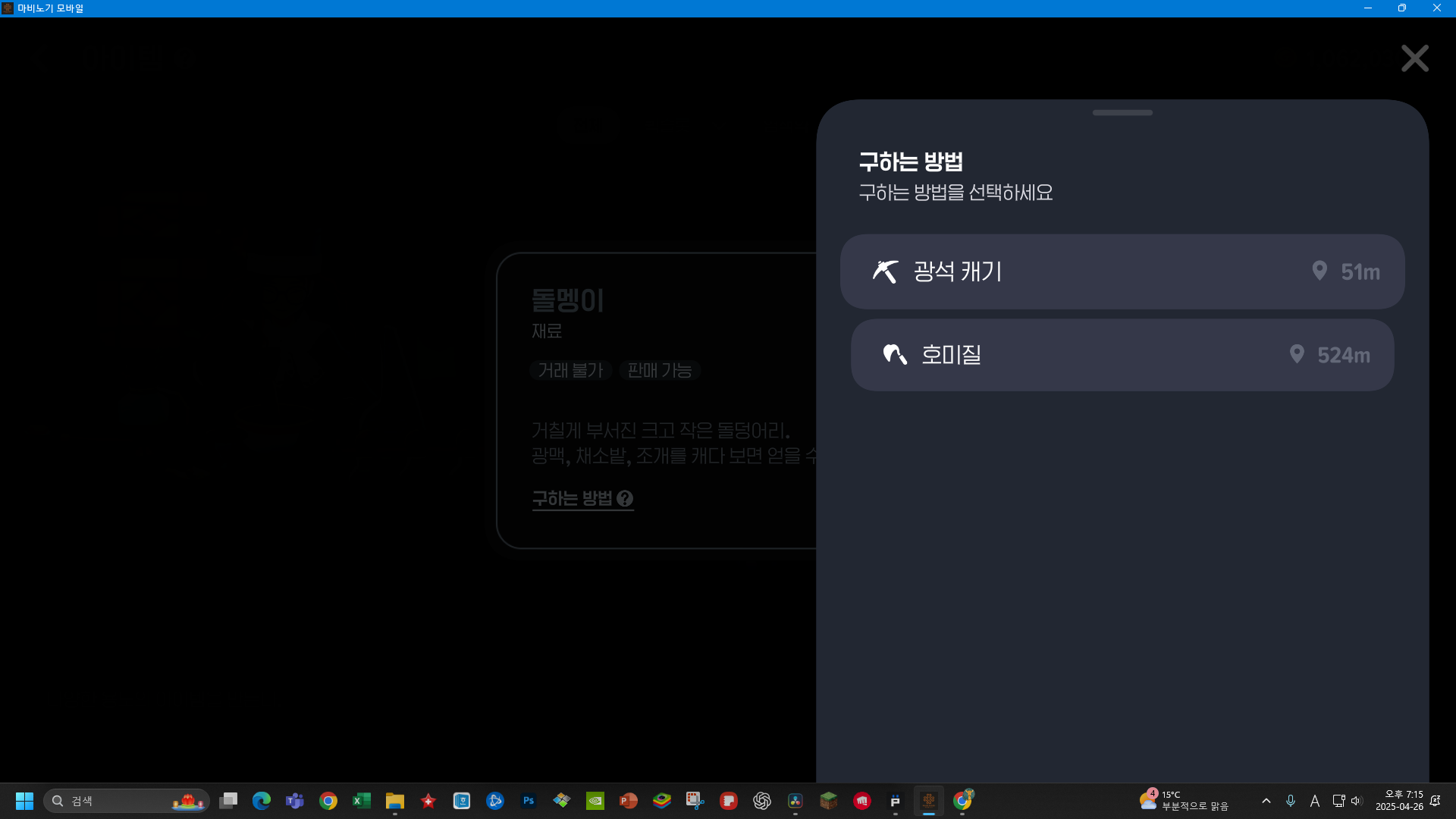Close the overlay with the large X

[x=1414, y=58]
